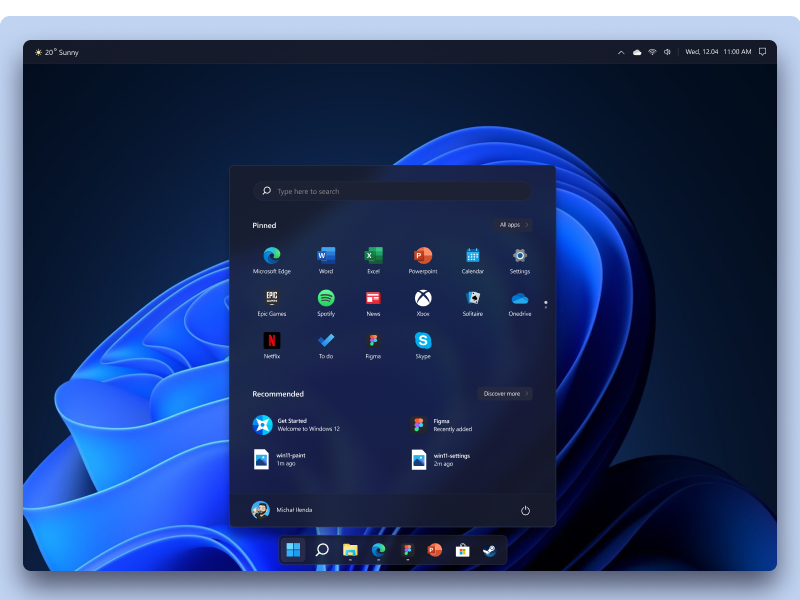Launch Netflix from the Start menu
The height and width of the screenshot is (600, 800).
tap(271, 343)
